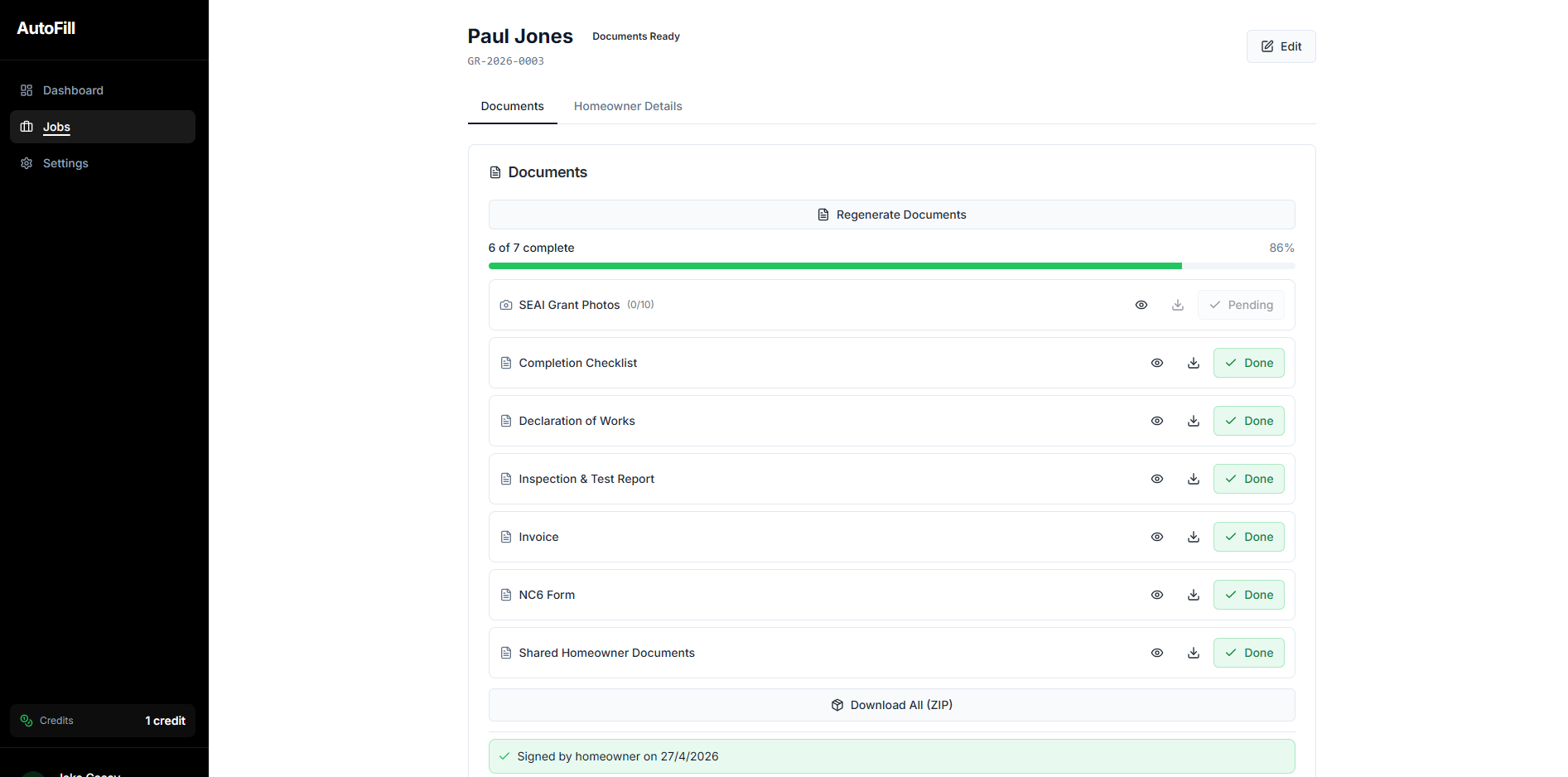Preview the NC6 Form
The height and width of the screenshot is (777, 1568).
1157,595
